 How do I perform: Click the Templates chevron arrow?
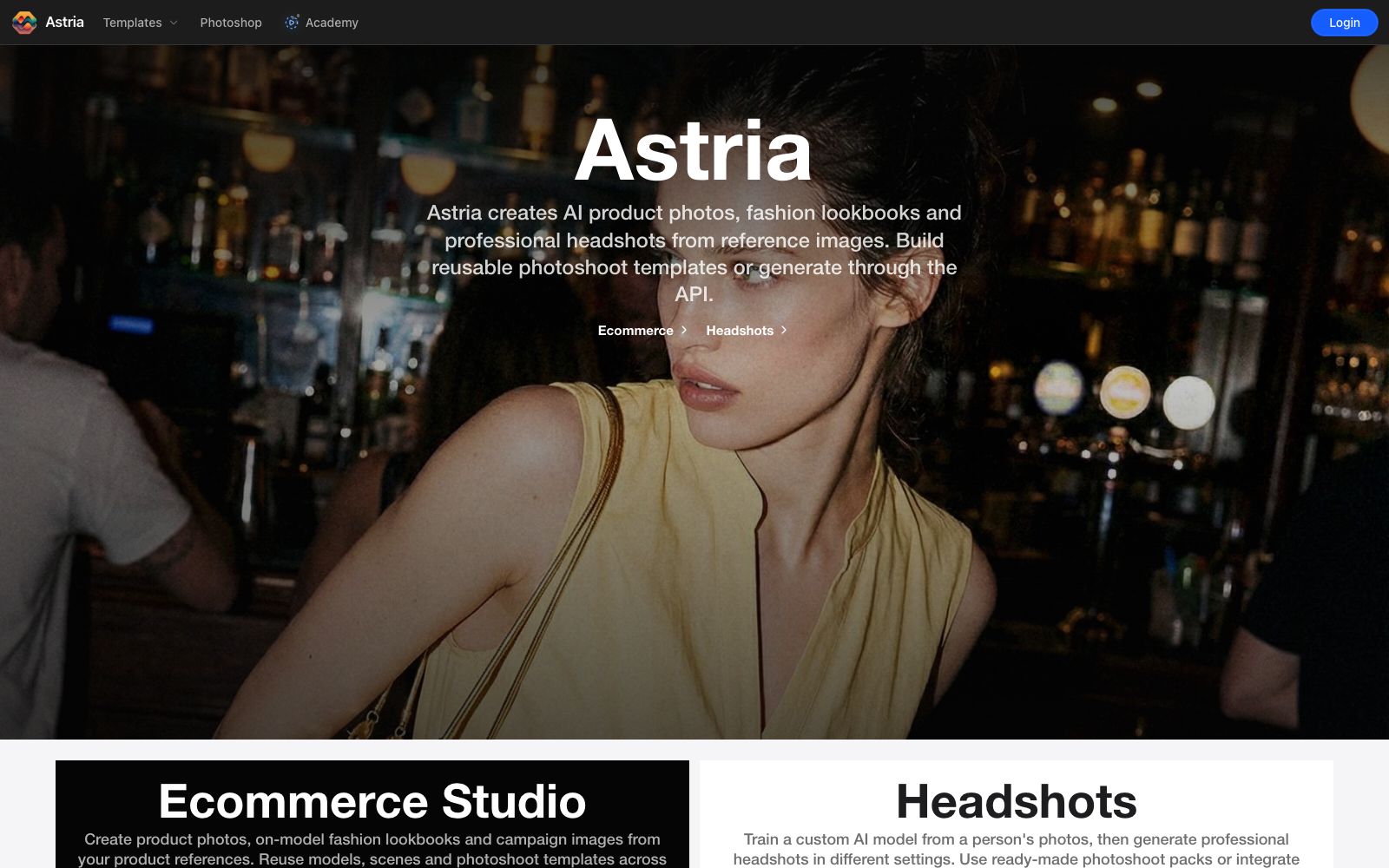click(x=173, y=23)
